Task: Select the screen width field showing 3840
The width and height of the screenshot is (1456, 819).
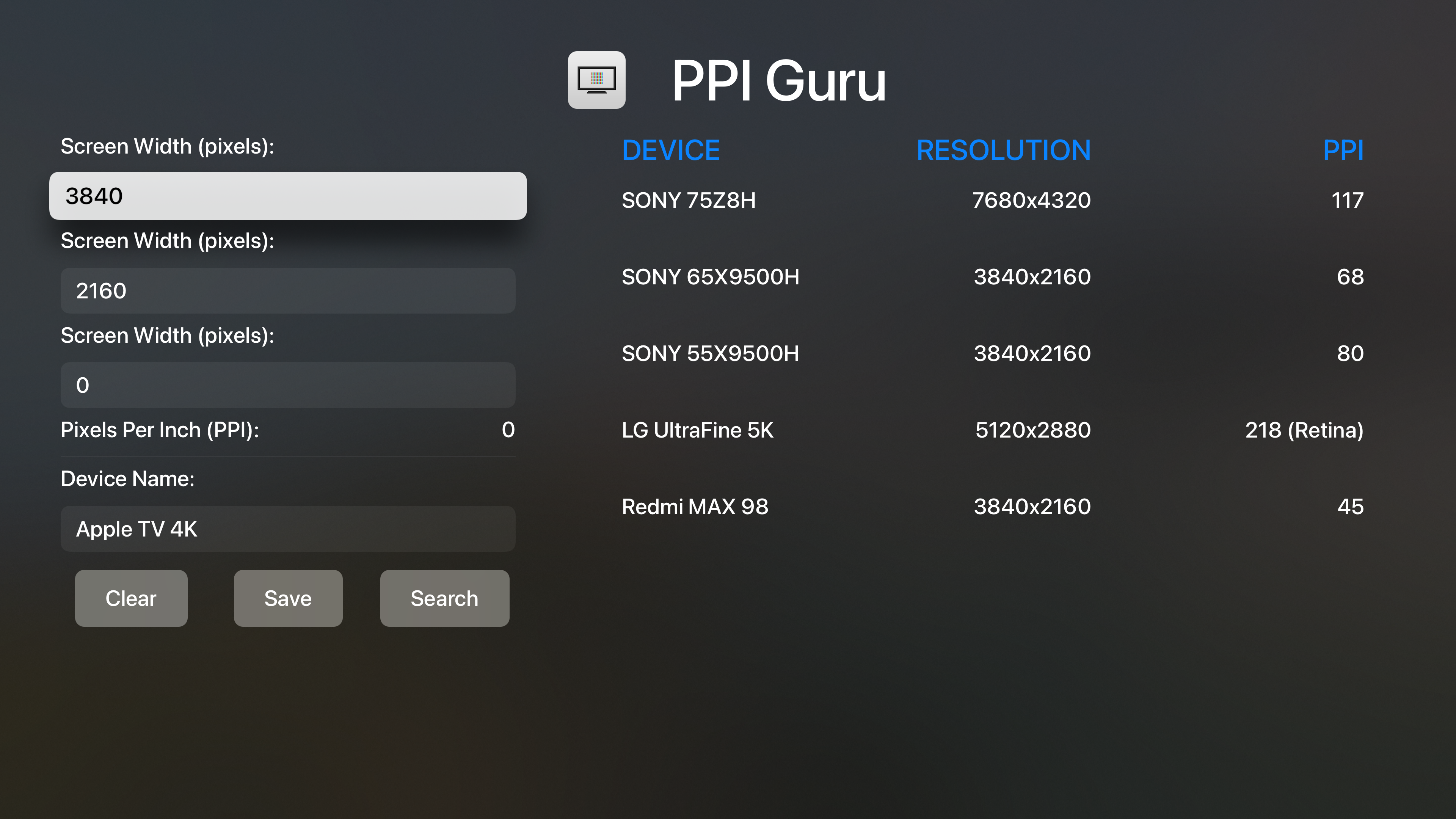Action: click(x=288, y=196)
